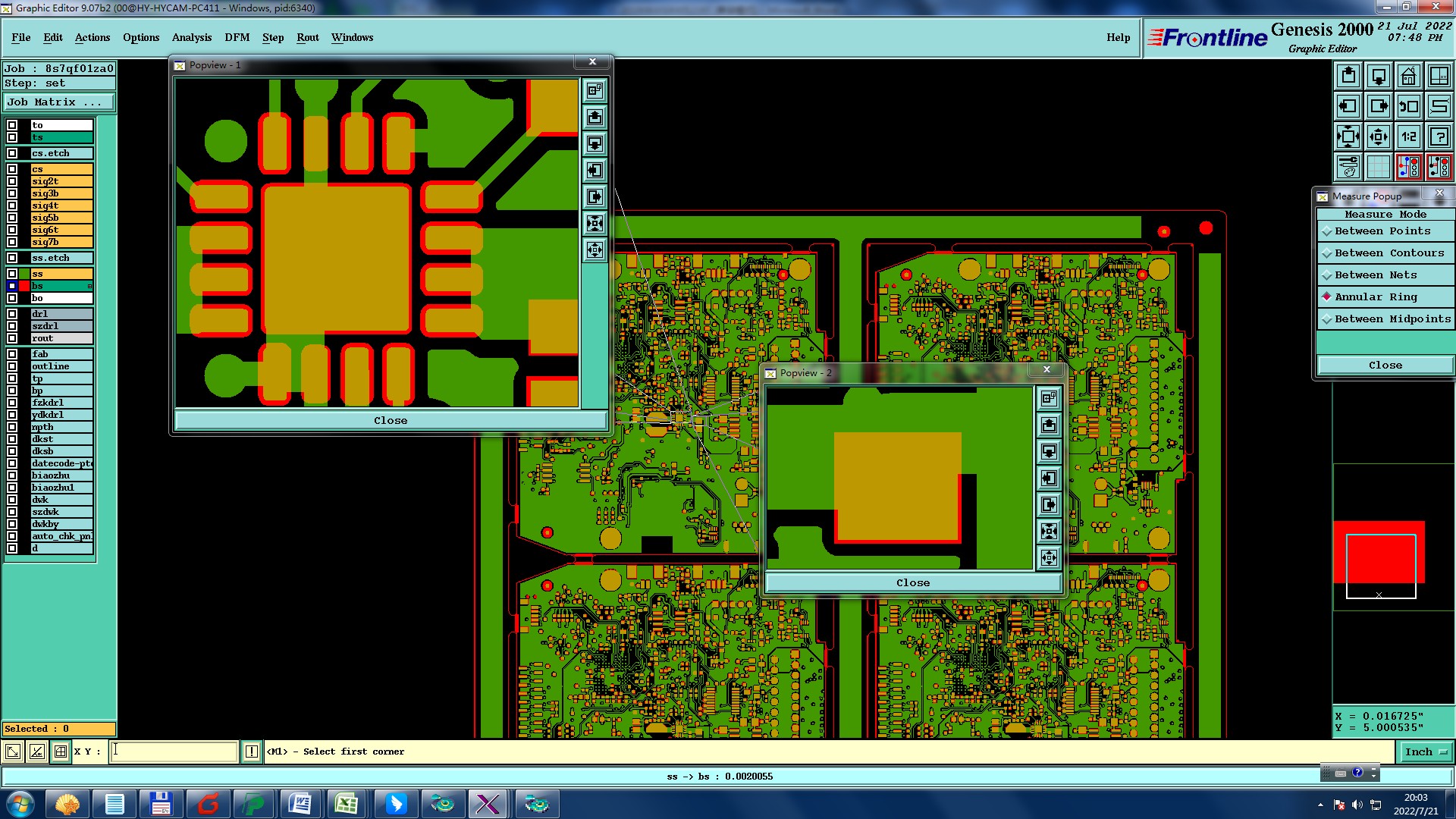Click the X Y coordinate input field
This screenshot has width=1456, height=819.
point(174,752)
